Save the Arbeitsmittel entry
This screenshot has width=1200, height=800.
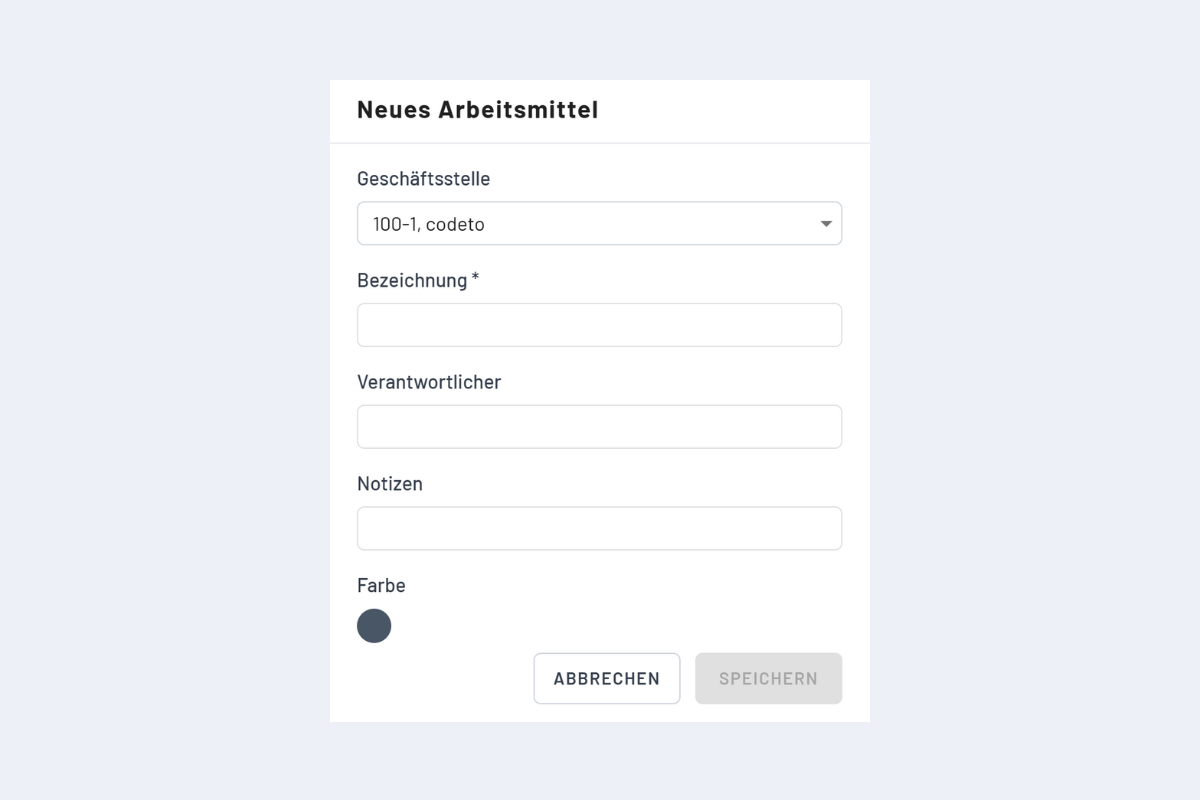pos(768,678)
